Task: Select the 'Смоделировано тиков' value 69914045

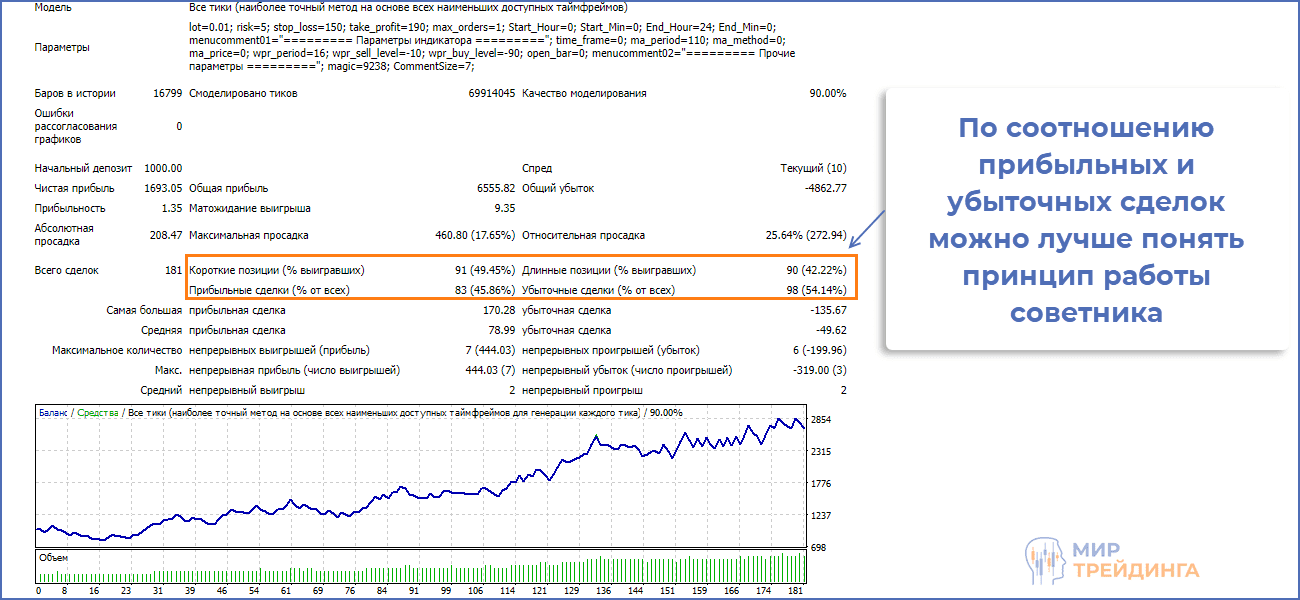Action: [491, 93]
